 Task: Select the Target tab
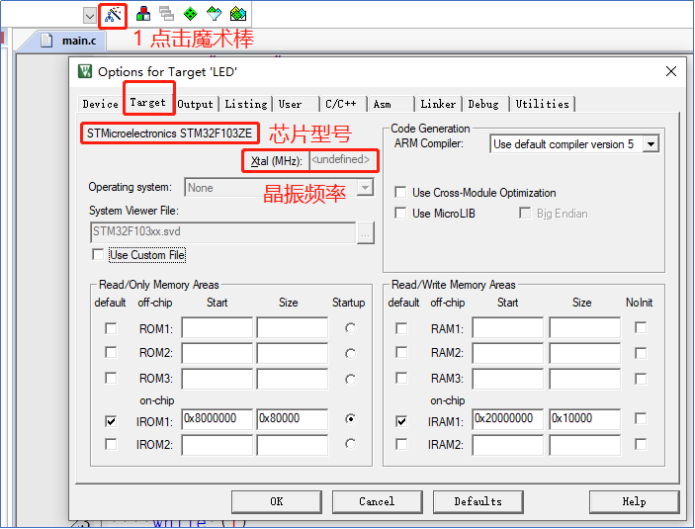pos(148,102)
